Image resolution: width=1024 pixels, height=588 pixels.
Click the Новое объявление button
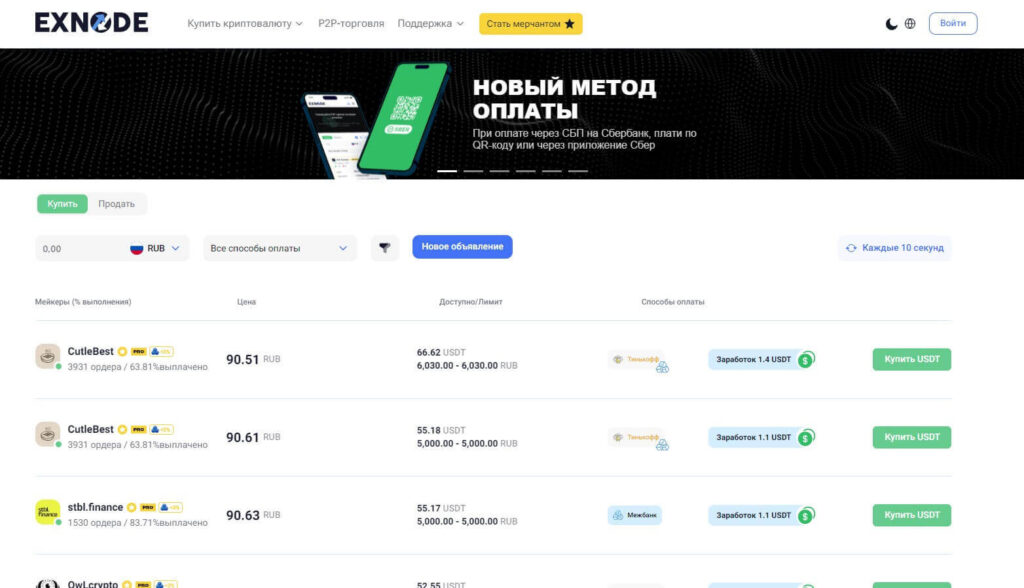461,246
